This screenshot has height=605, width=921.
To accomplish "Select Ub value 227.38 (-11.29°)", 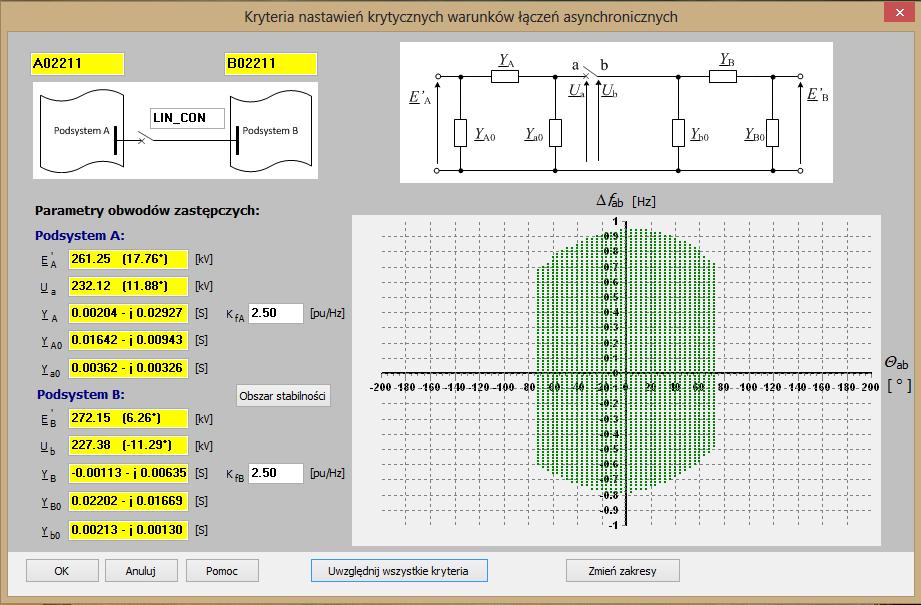I will [x=128, y=445].
